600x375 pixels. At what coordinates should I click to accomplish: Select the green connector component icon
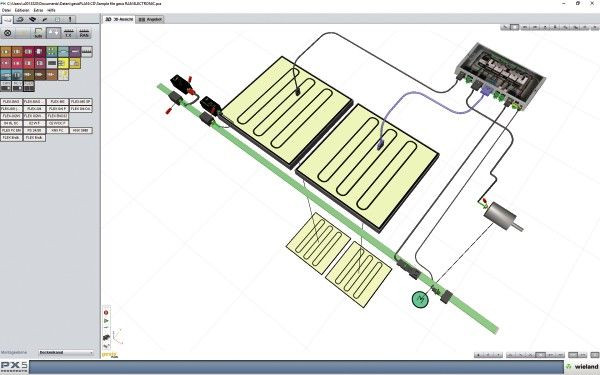tap(52, 51)
